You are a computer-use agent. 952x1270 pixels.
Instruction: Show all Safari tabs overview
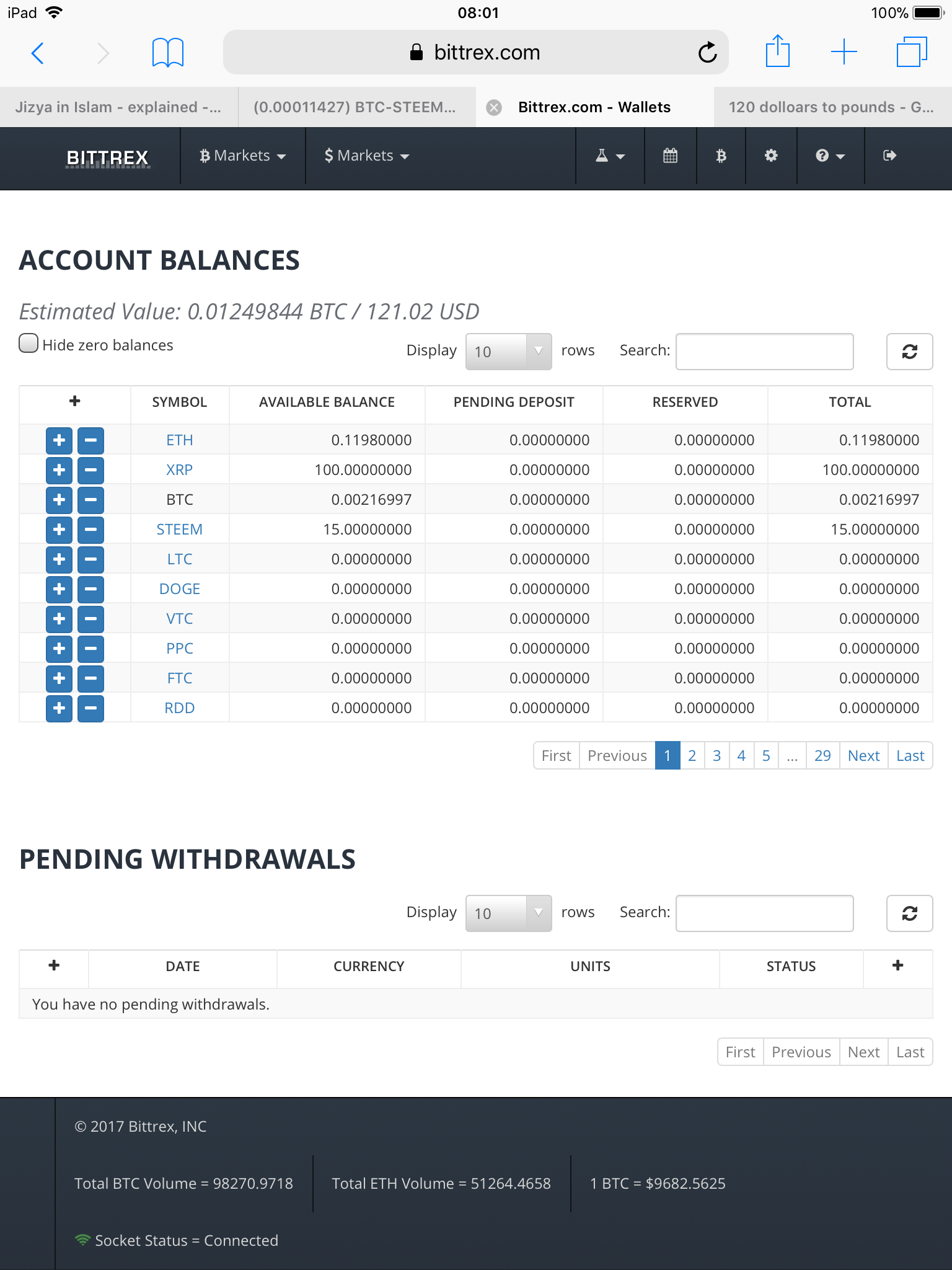[912, 51]
